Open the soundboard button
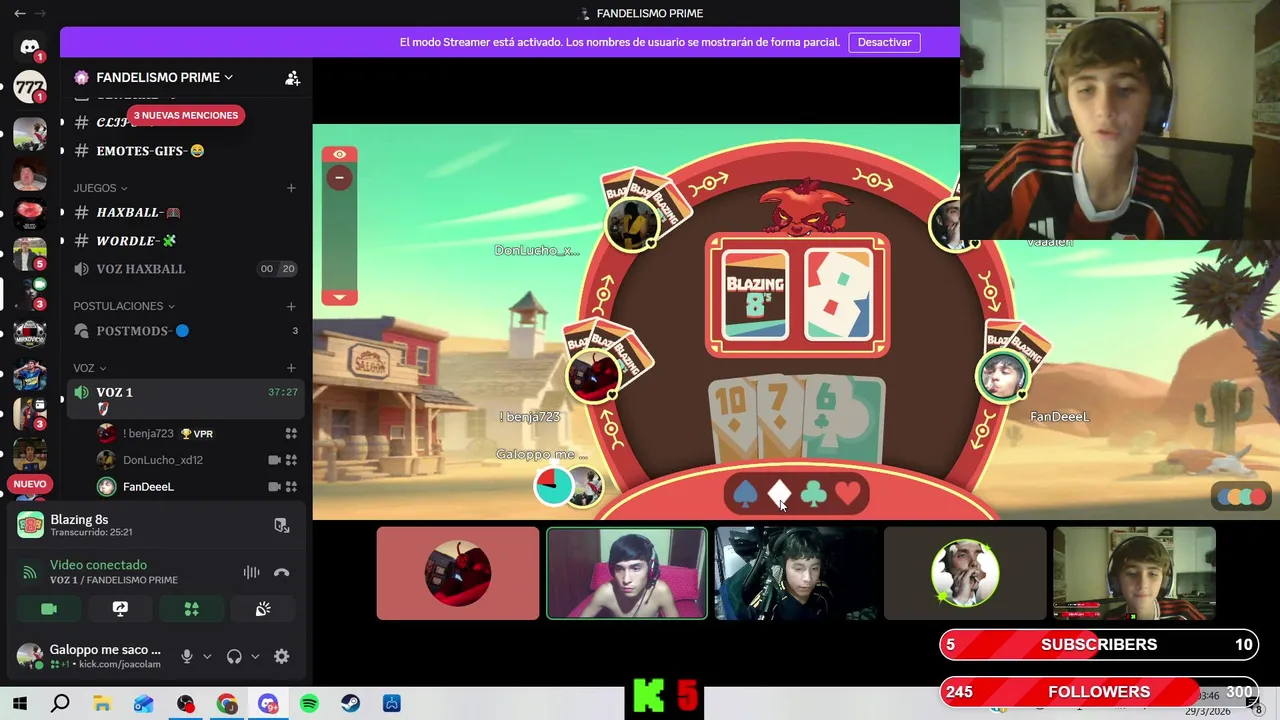 [x=263, y=609]
